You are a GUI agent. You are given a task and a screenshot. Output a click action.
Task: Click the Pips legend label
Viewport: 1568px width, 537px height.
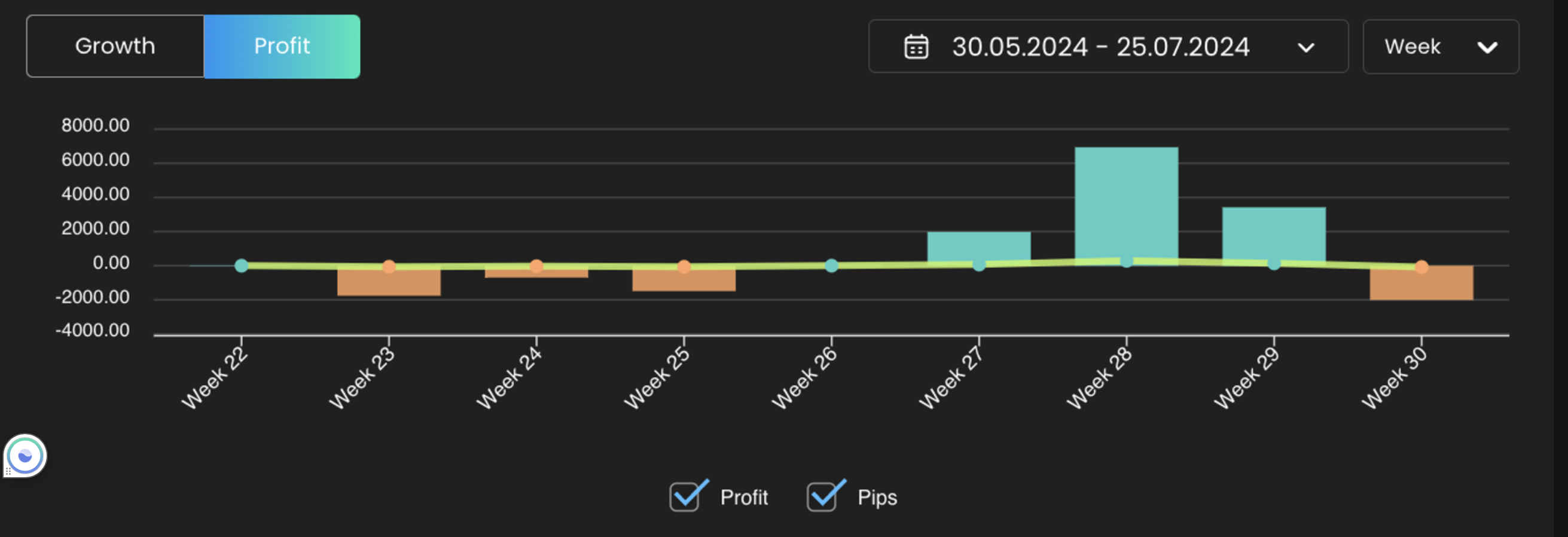[x=877, y=498]
